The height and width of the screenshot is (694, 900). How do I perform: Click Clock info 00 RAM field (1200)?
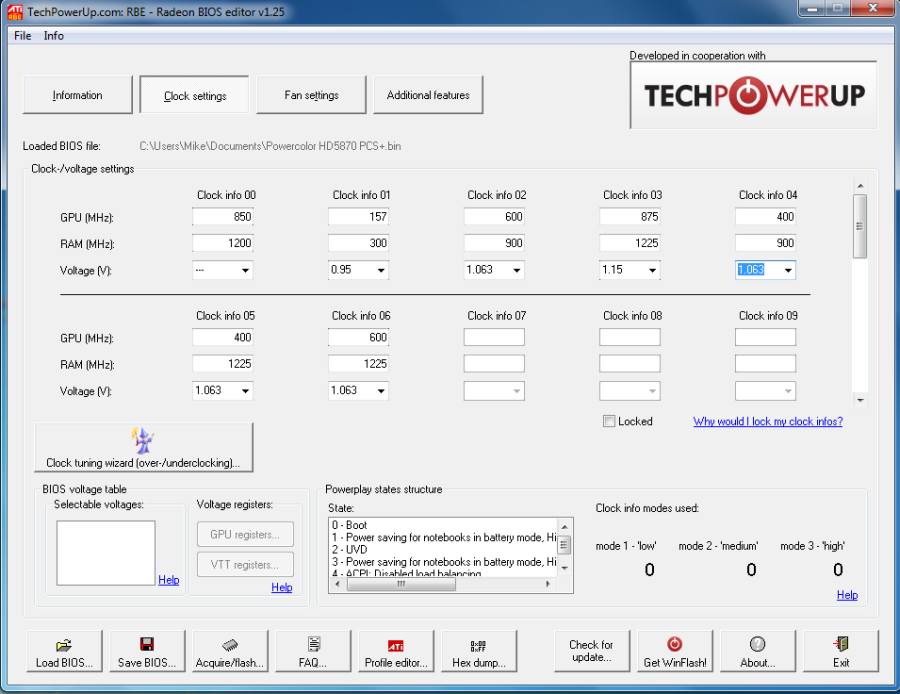click(x=223, y=243)
